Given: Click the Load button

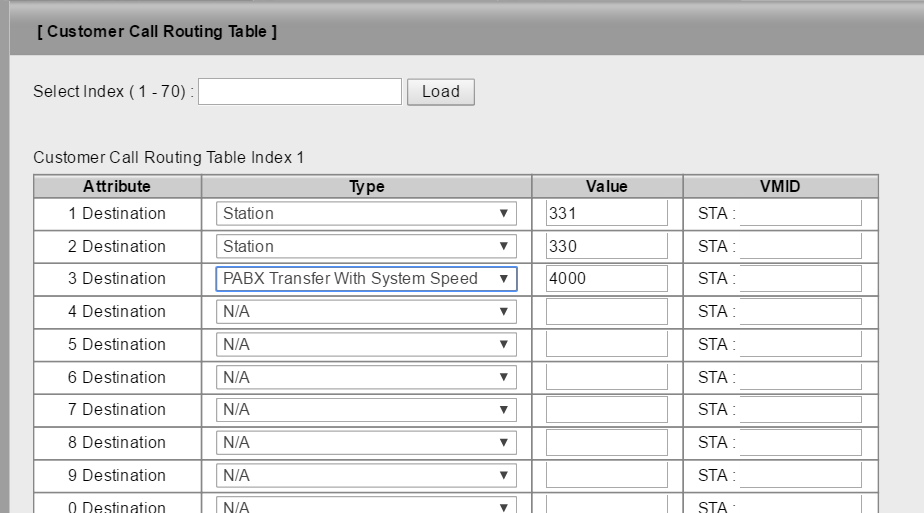Looking at the screenshot, I should click(x=440, y=92).
